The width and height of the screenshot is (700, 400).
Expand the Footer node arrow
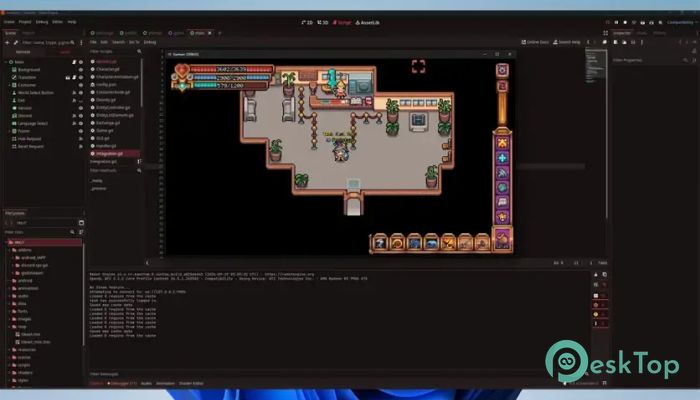click(x=10, y=131)
